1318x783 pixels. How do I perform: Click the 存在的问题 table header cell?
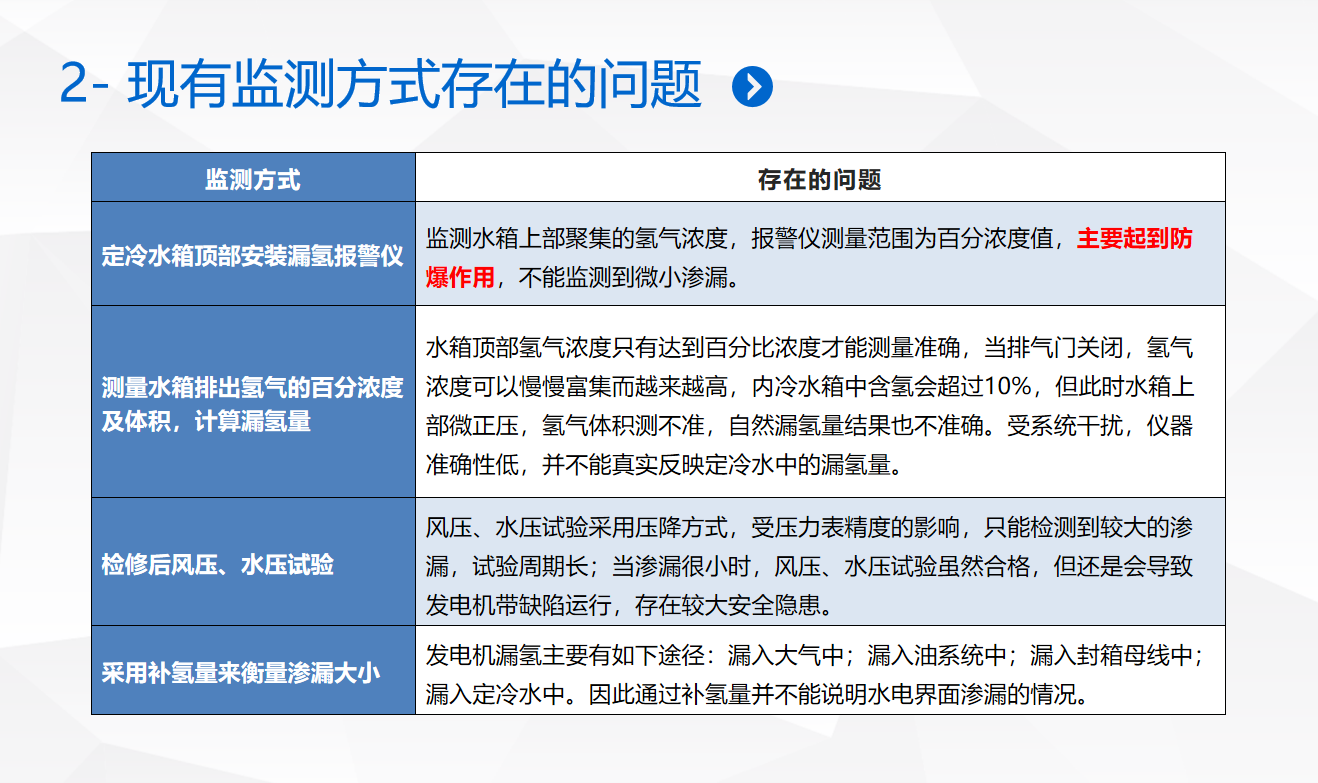819,179
